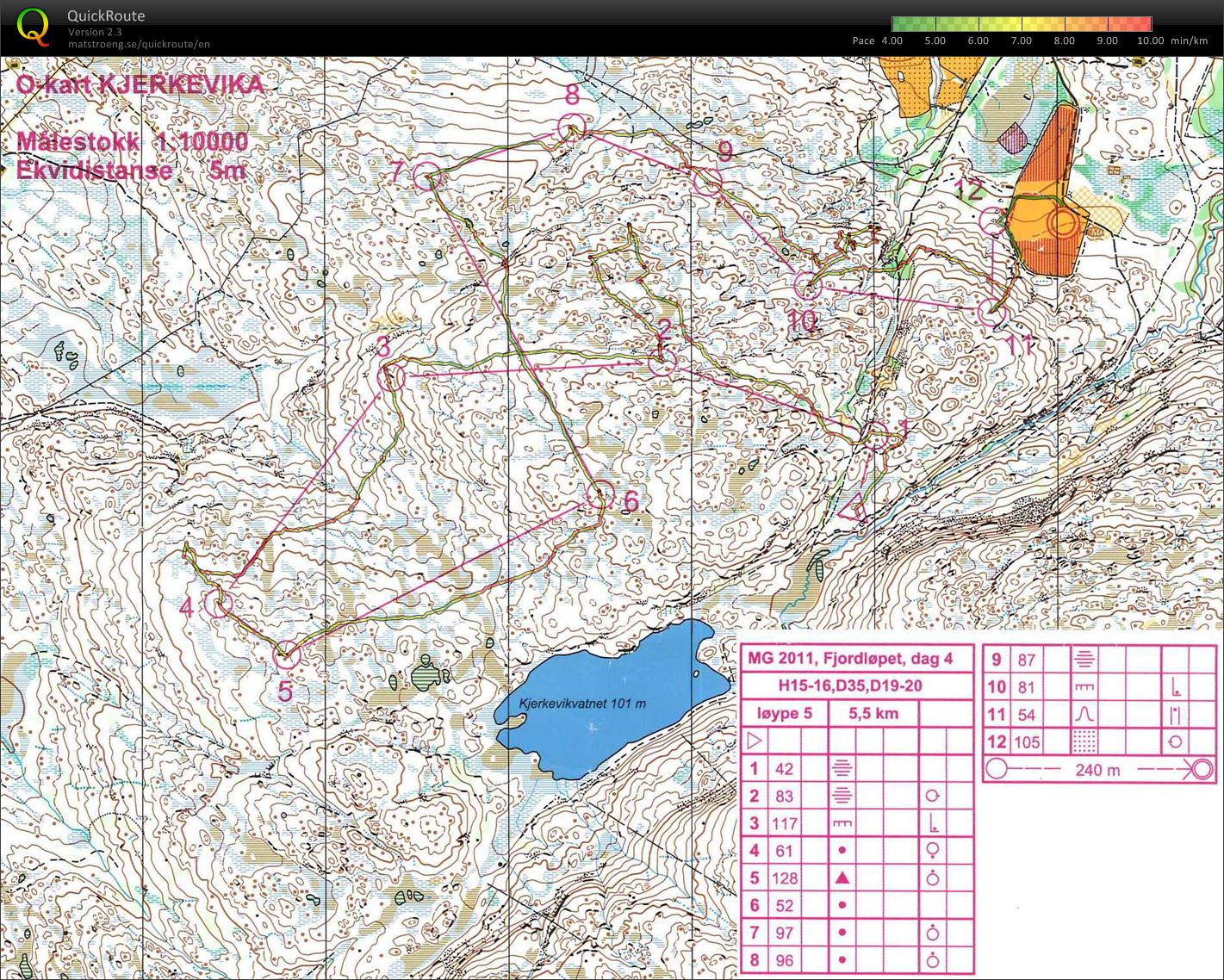Click control code 42 in the table

(784, 769)
